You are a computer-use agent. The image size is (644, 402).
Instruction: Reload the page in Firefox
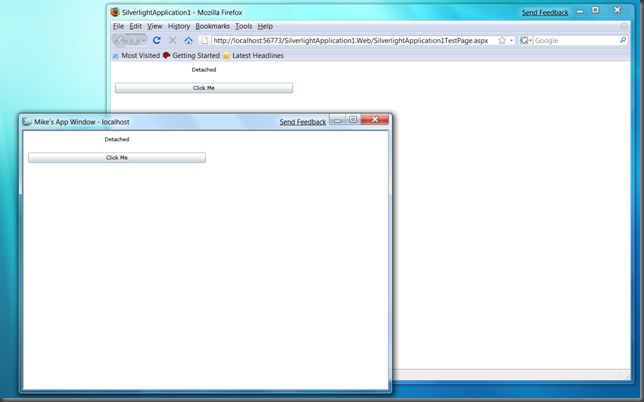(x=156, y=40)
